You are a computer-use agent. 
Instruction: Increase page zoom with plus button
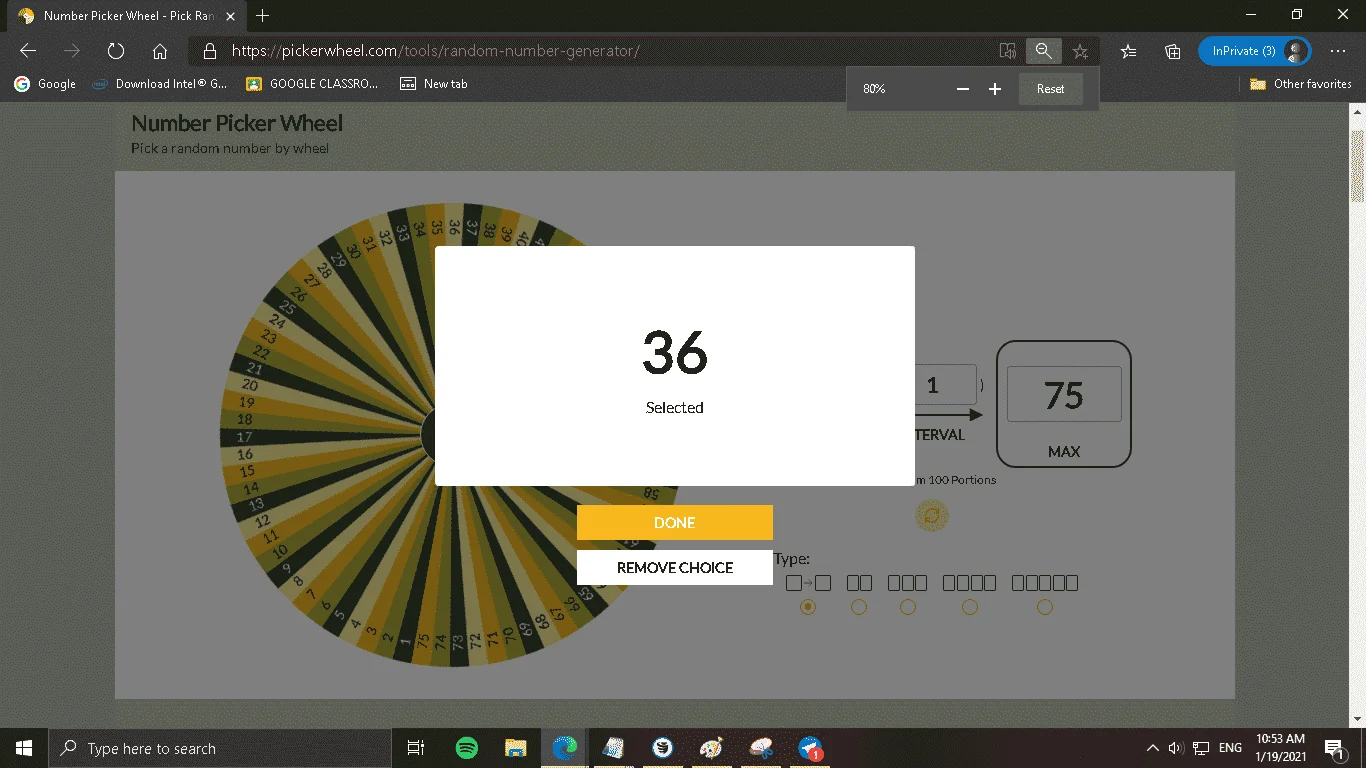[995, 89]
